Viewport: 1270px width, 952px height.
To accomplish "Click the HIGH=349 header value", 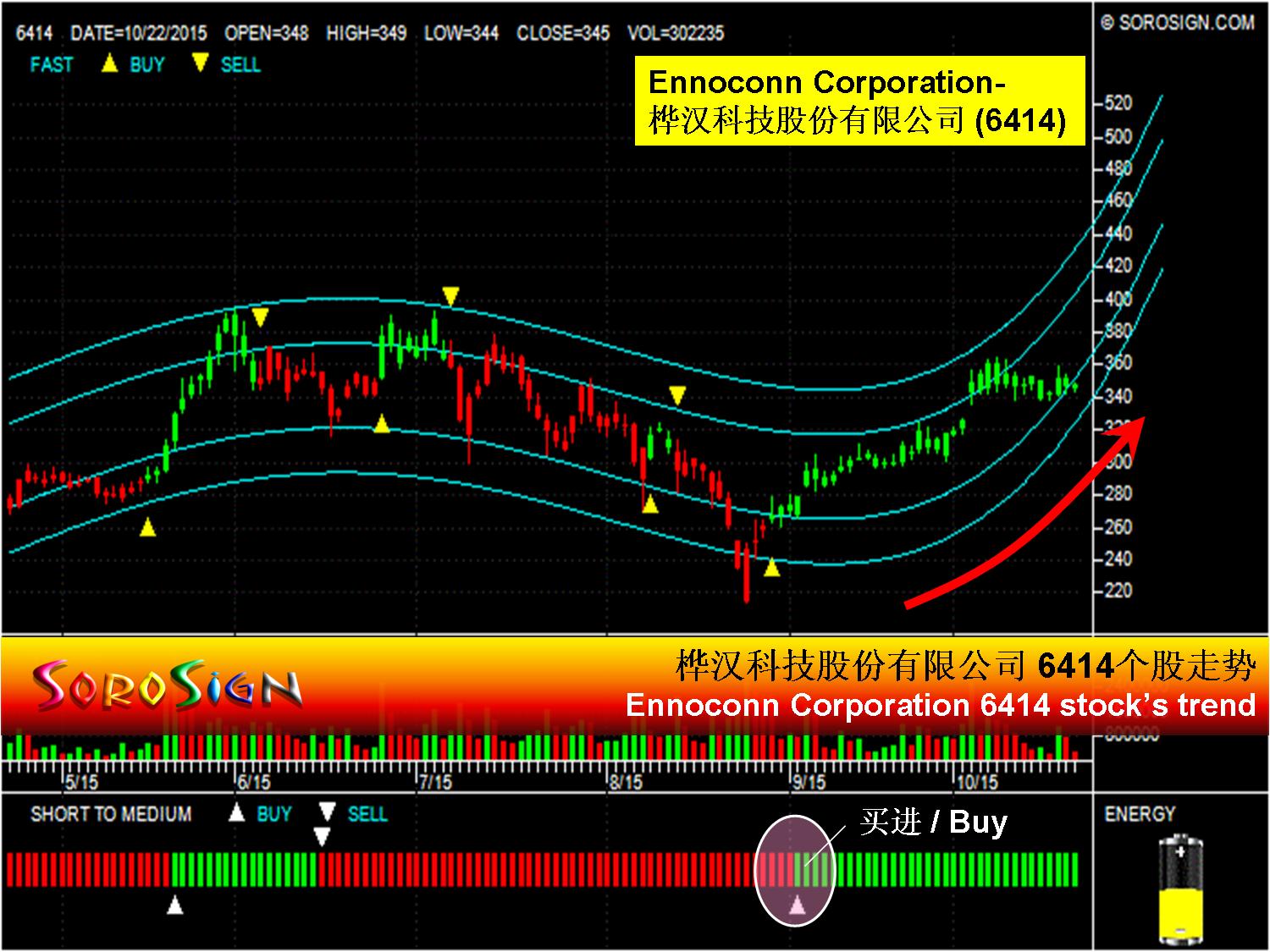I will (x=366, y=33).
